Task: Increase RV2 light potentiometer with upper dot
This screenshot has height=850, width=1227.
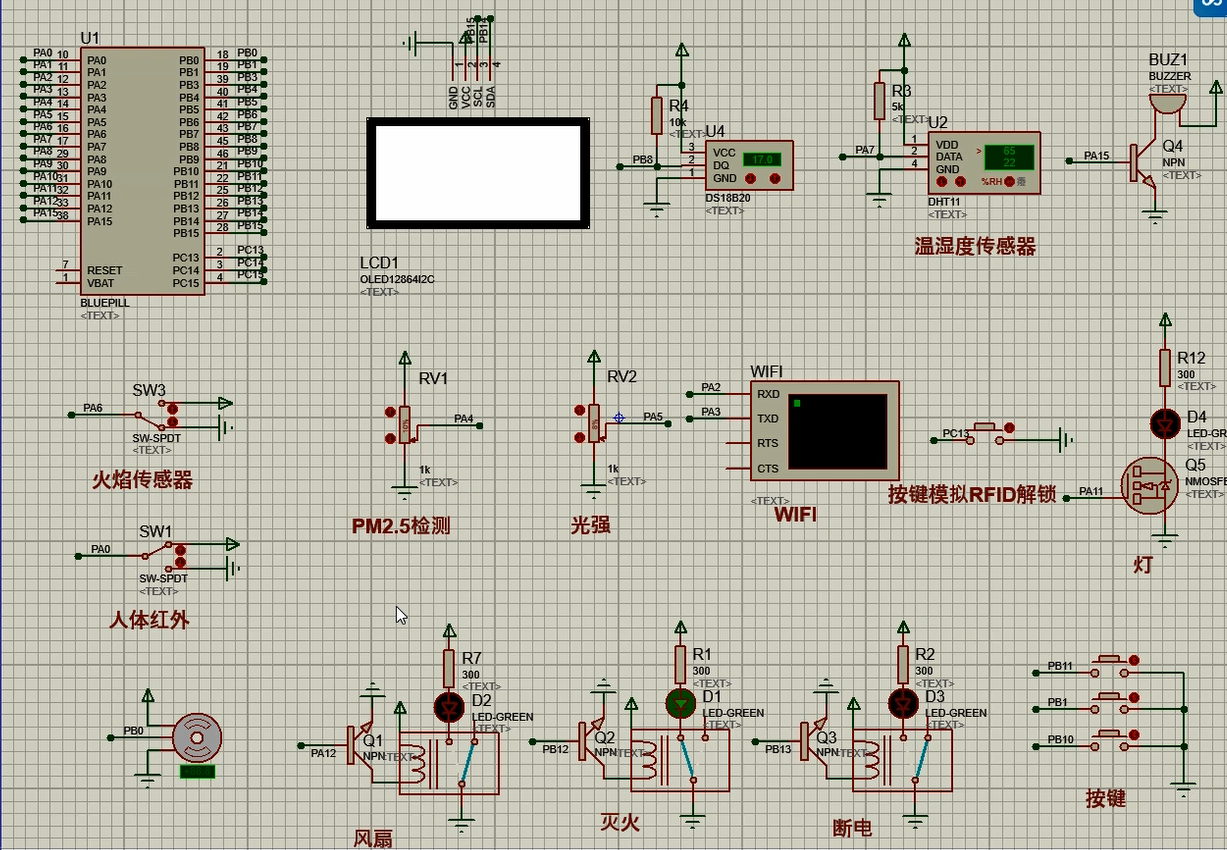Action: pyautogui.click(x=580, y=410)
